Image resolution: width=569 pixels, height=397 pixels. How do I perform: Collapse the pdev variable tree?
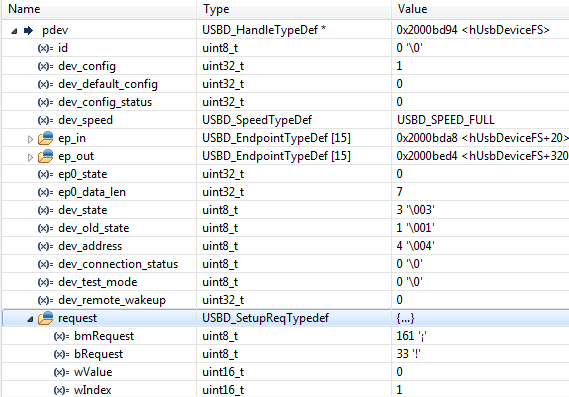click(x=14, y=31)
